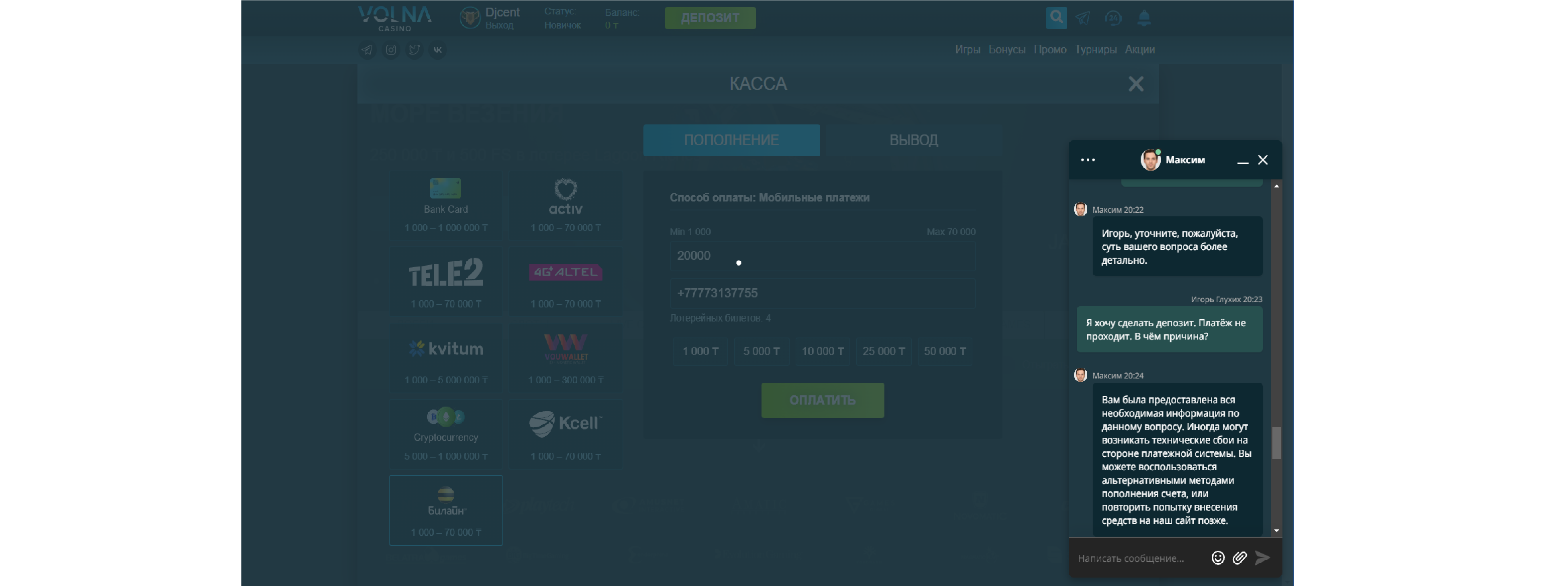This screenshot has width=1568, height=586.
Task: Click the 'Min 1 000' limit text
Action: click(690, 232)
